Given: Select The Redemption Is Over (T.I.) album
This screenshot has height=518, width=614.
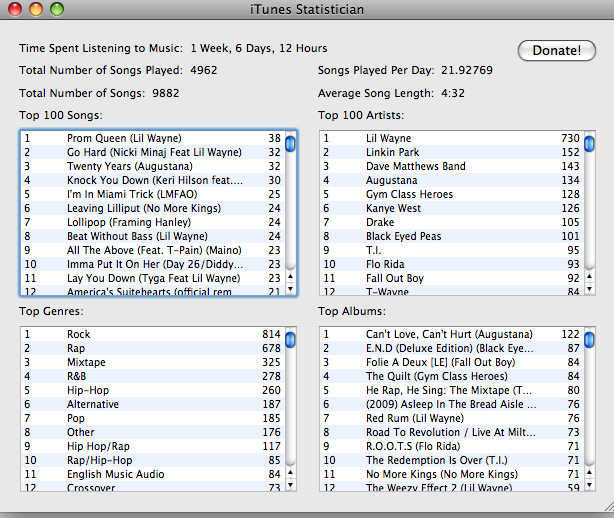Looking at the screenshot, I should [x=452, y=460].
